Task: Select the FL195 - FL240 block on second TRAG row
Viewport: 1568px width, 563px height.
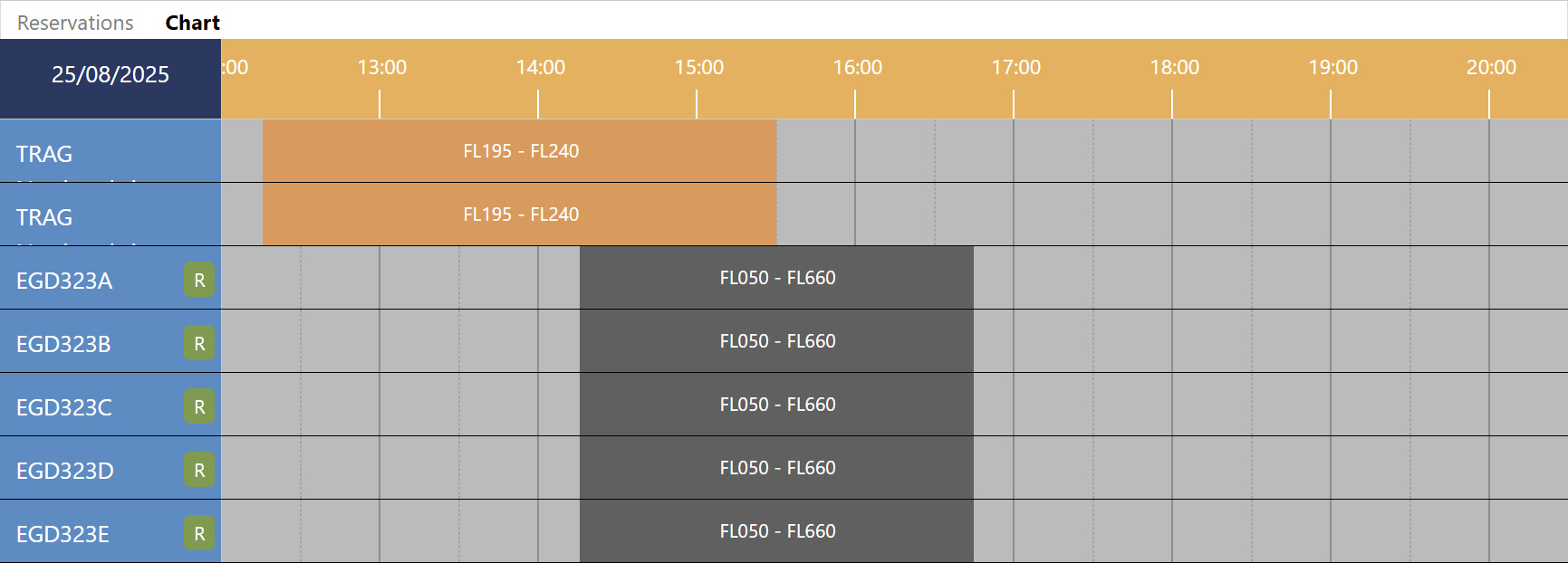Action: (x=519, y=215)
